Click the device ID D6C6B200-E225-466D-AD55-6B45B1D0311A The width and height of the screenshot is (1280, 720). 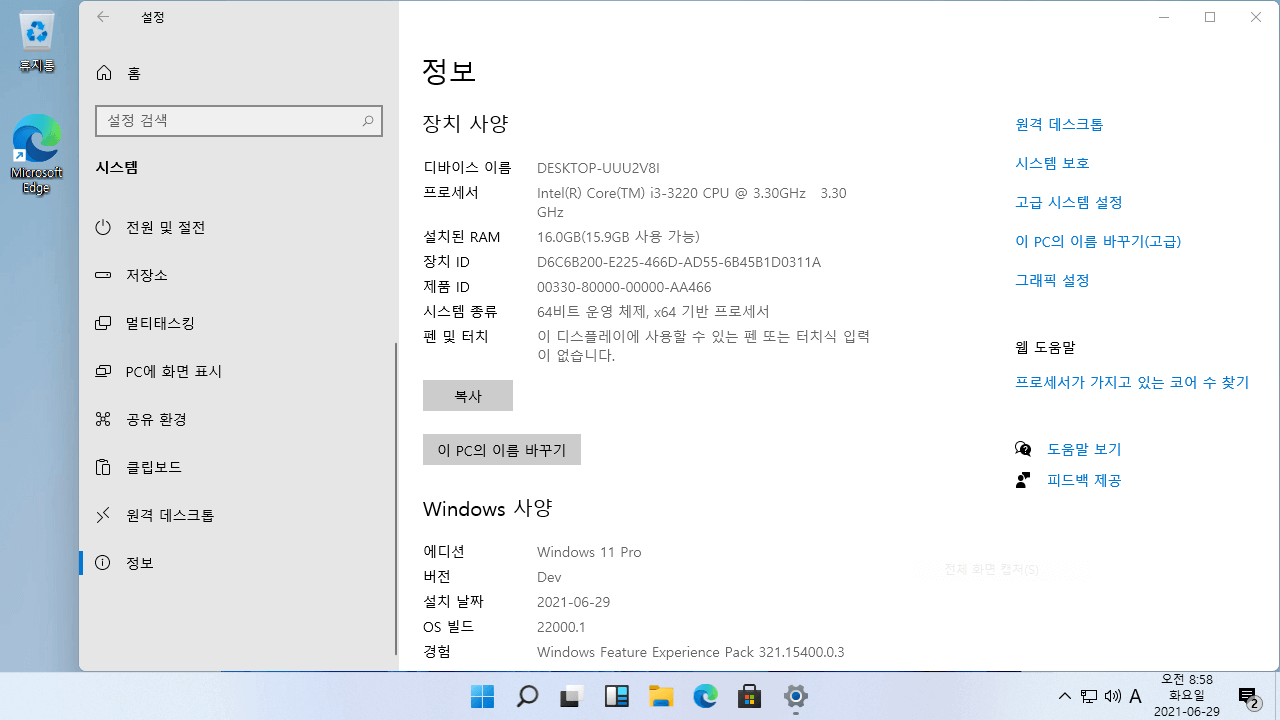679,262
